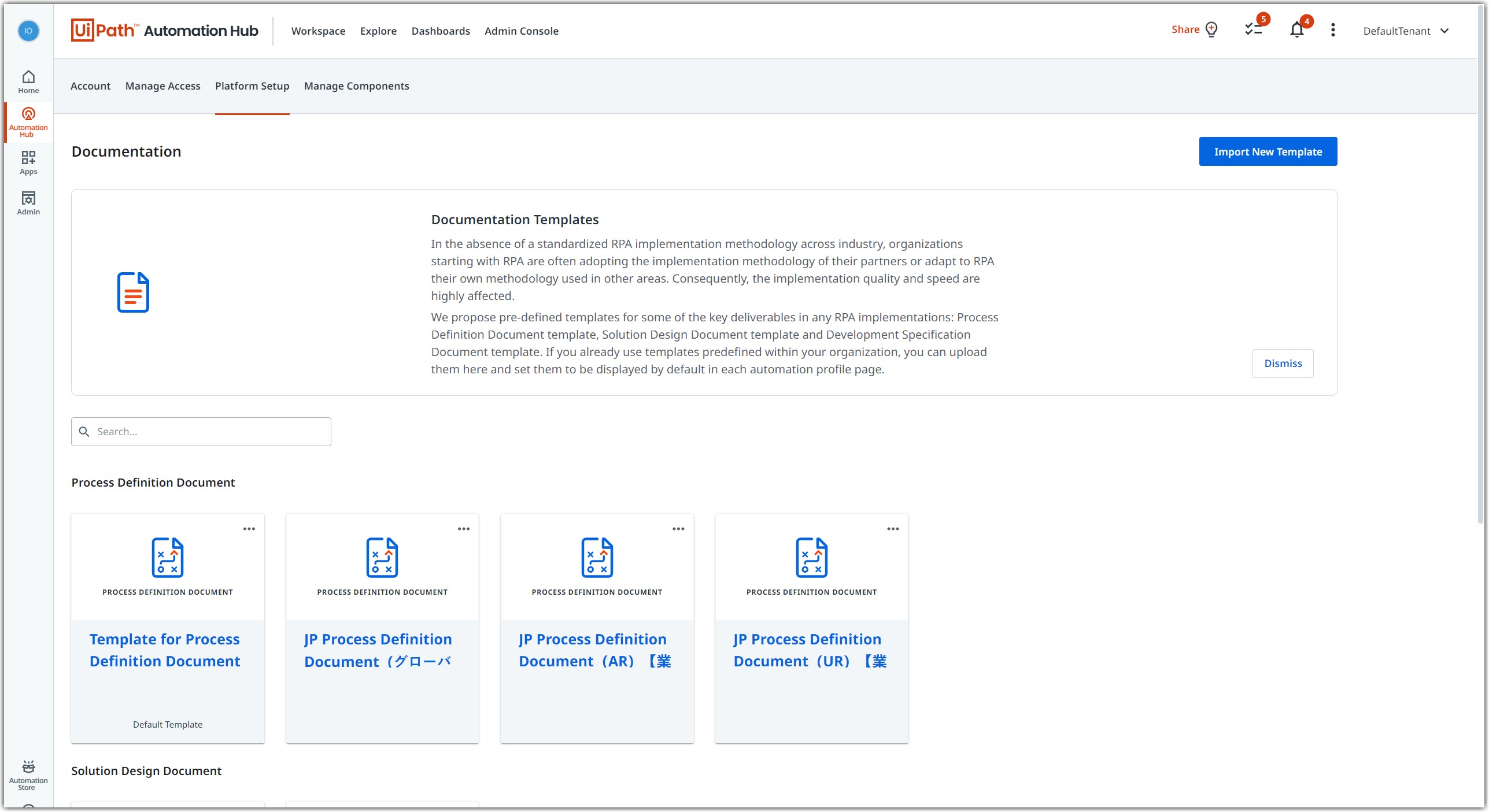Expand the DefaultTenant dropdown
The width and height of the screenshot is (1489, 812).
point(1406,31)
